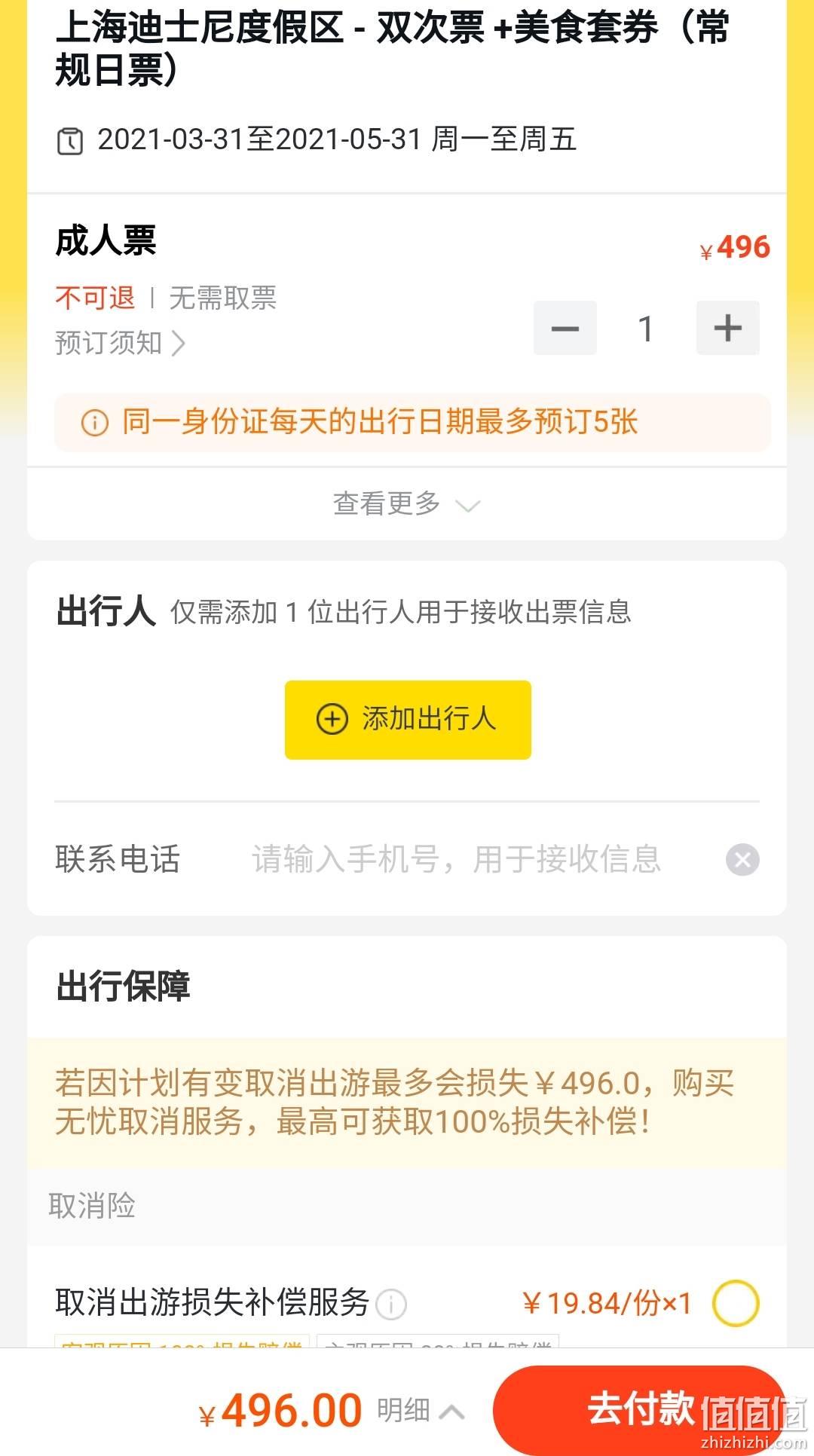Click the 不可退 non-refundable label
This screenshot has height=1456, width=814.
(95, 298)
